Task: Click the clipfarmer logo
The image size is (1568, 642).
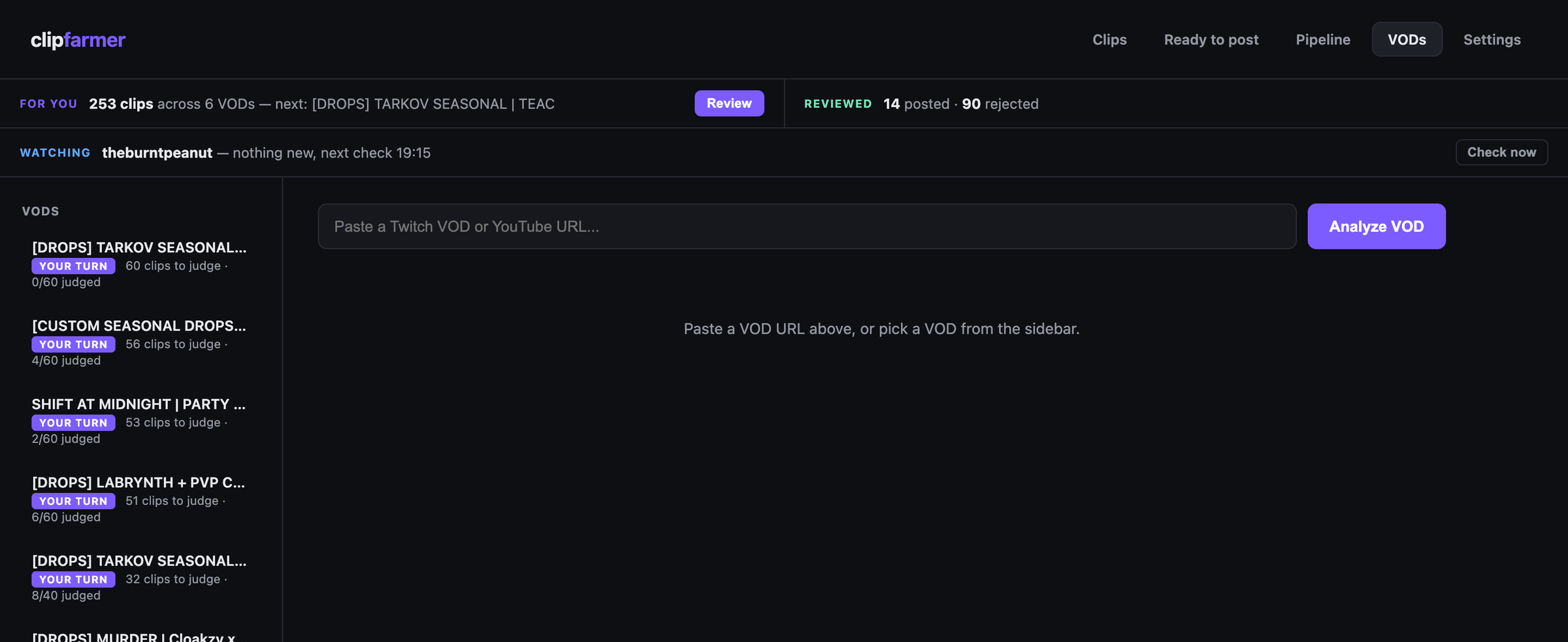Action: pyautogui.click(x=78, y=40)
